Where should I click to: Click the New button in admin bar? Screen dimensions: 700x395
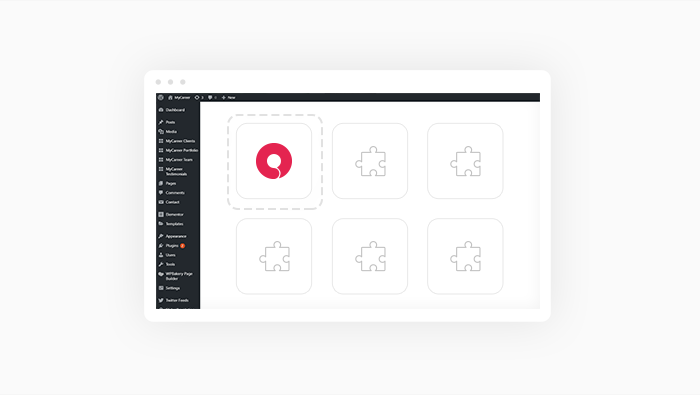[229, 97]
